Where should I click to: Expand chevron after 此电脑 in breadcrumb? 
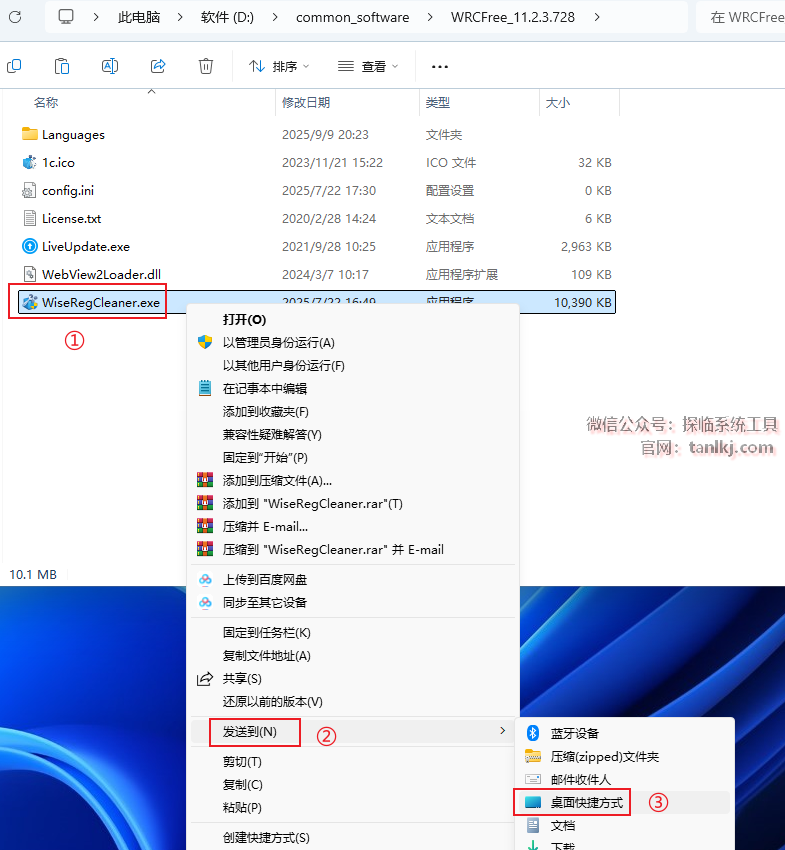point(180,17)
